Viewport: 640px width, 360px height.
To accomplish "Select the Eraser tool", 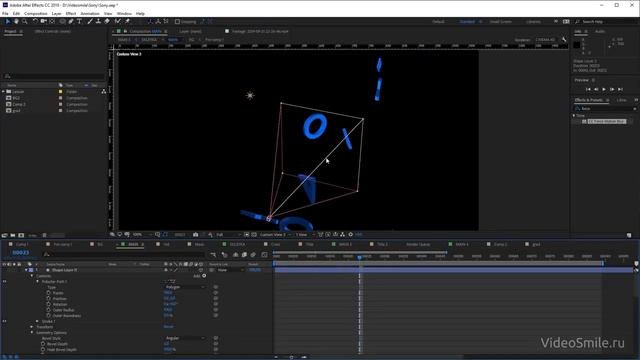I will coord(107,21).
